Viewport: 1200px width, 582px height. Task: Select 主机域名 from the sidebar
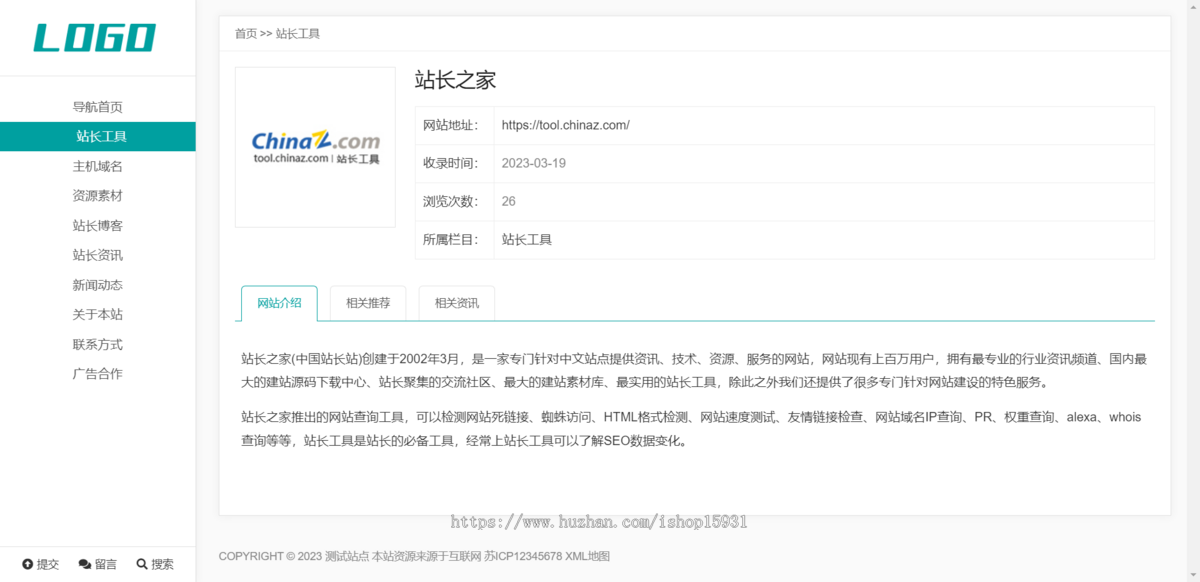[97, 166]
